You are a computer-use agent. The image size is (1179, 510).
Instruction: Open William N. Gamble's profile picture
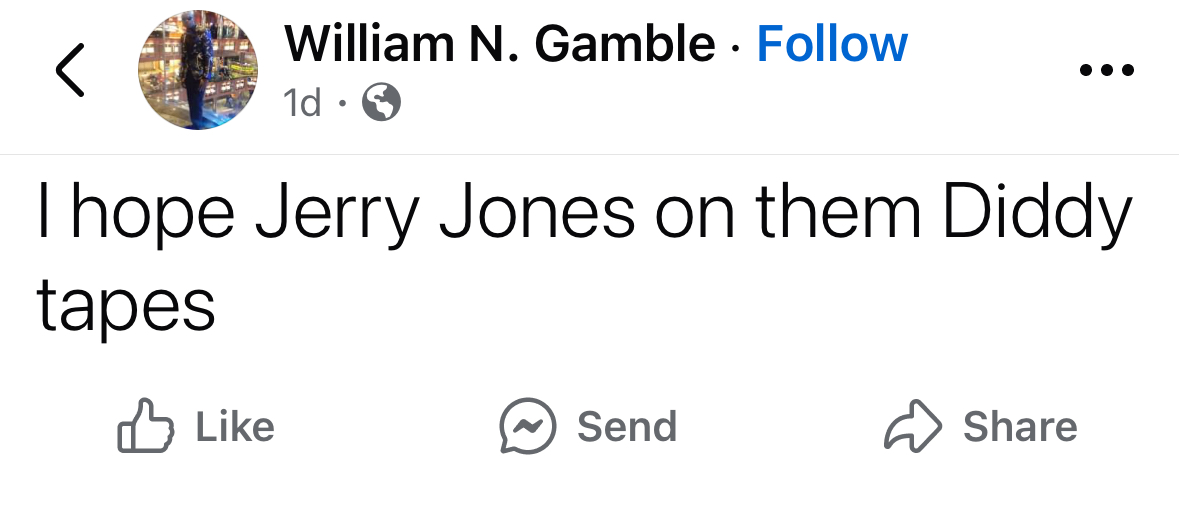coord(198,71)
